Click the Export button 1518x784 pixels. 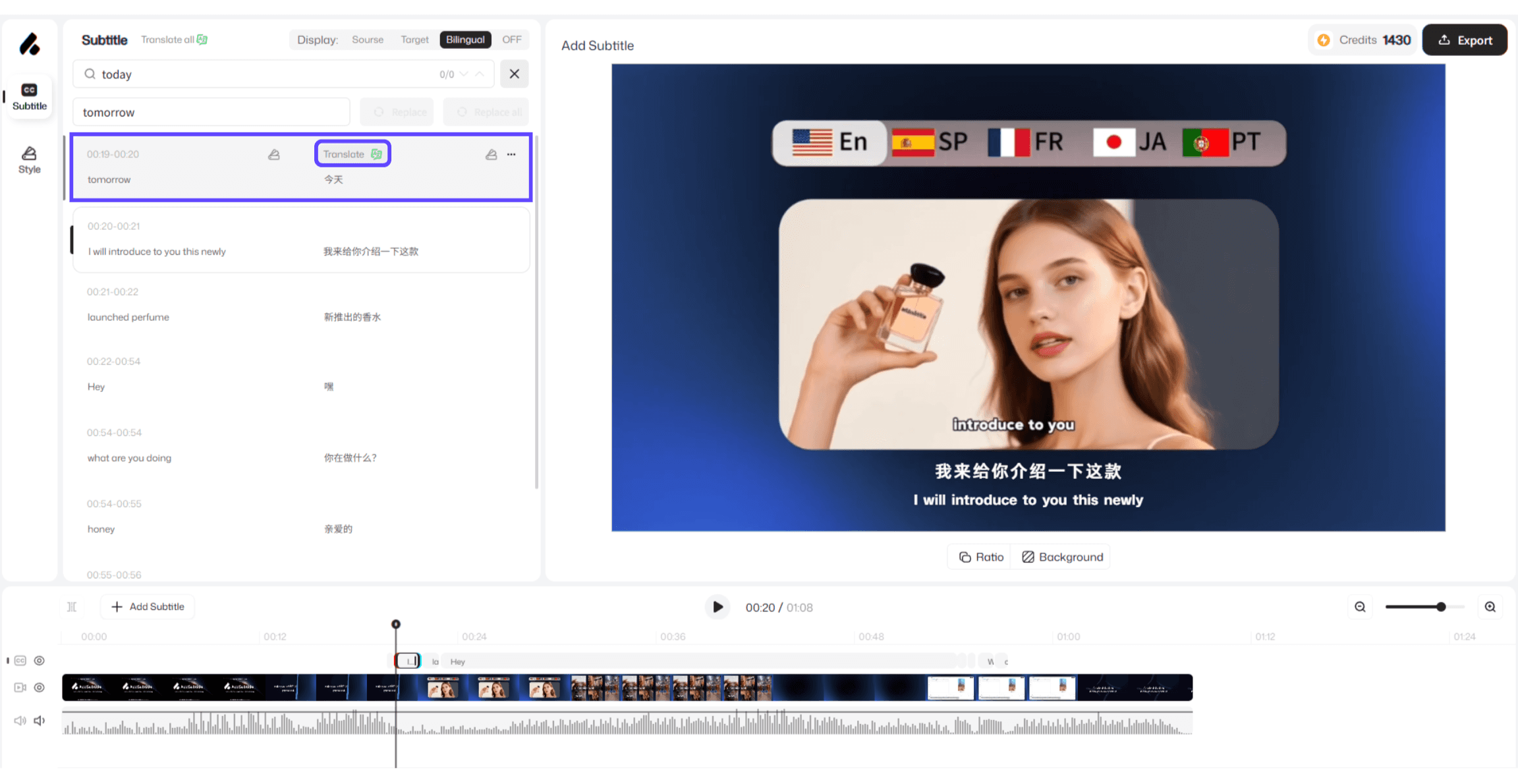point(1465,40)
